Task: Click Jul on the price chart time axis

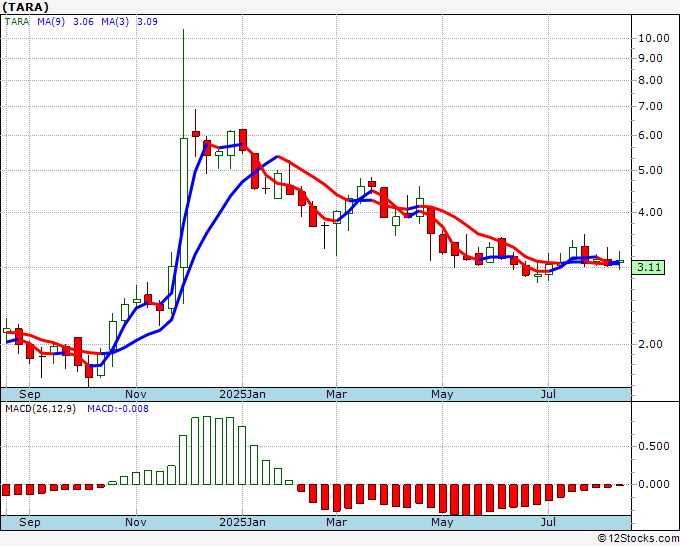Action: click(549, 394)
